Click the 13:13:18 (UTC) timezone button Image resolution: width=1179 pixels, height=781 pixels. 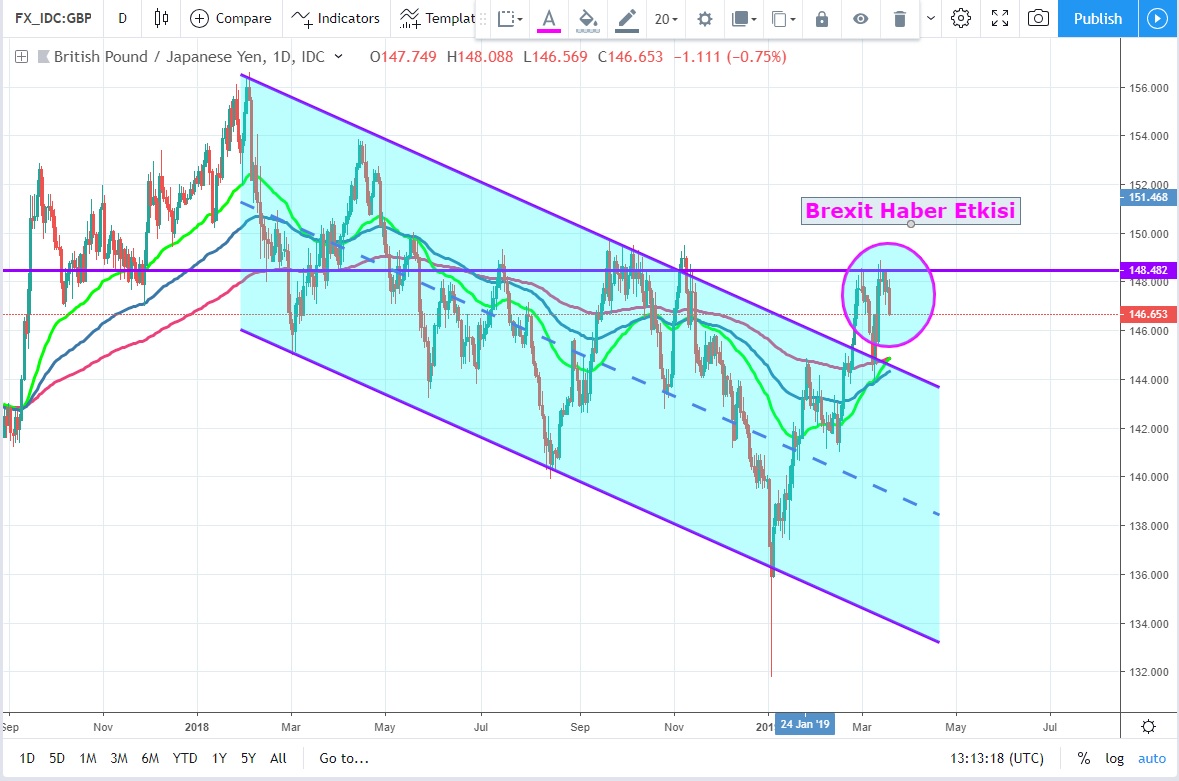[997, 758]
